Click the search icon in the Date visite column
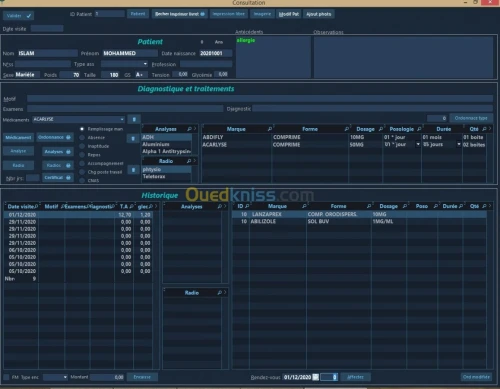 click(36, 206)
